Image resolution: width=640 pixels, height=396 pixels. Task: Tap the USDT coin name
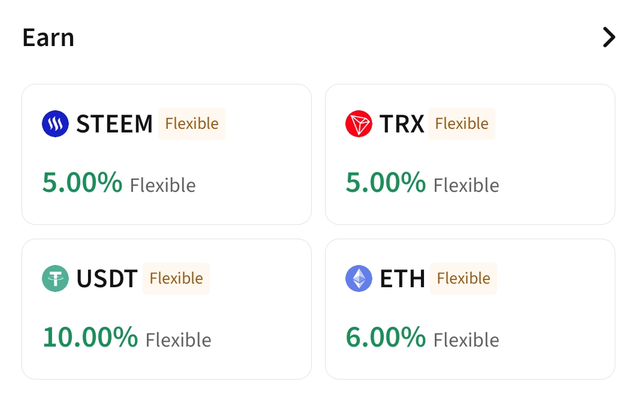click(x=107, y=279)
